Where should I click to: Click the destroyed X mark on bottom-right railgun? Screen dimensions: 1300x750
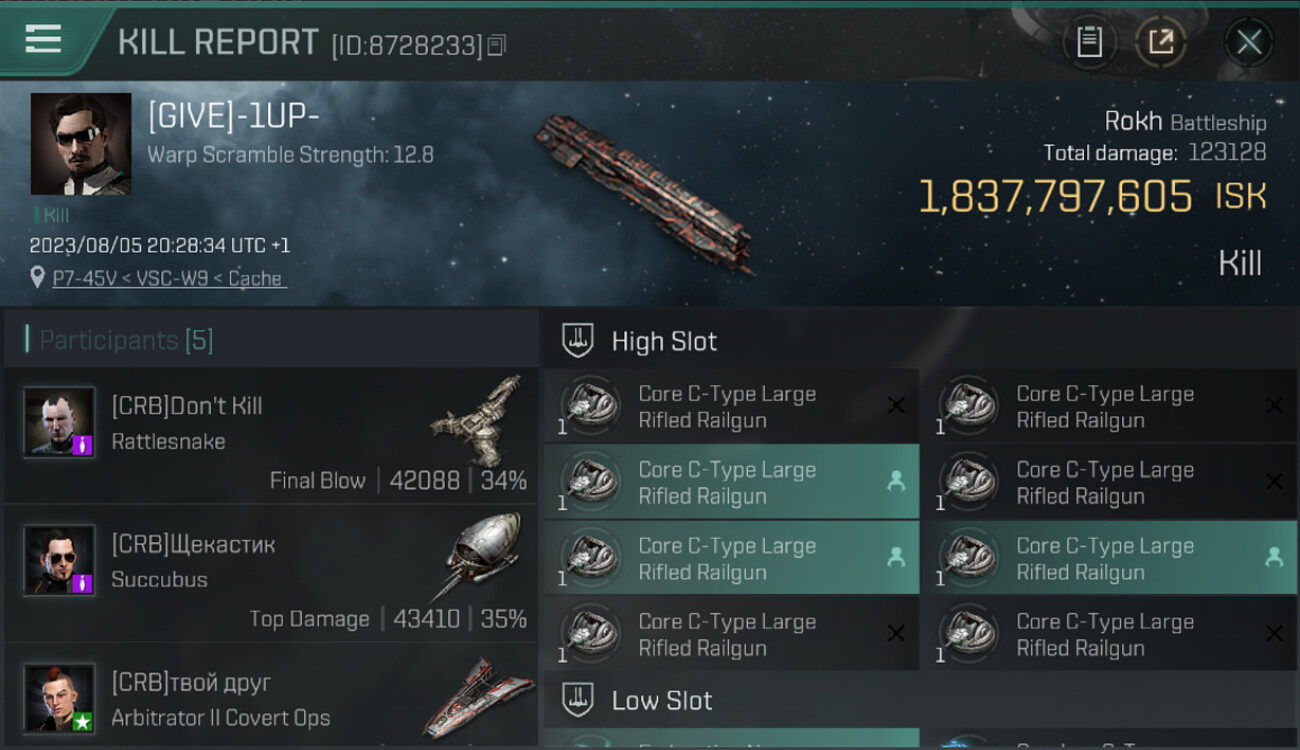tap(1273, 633)
